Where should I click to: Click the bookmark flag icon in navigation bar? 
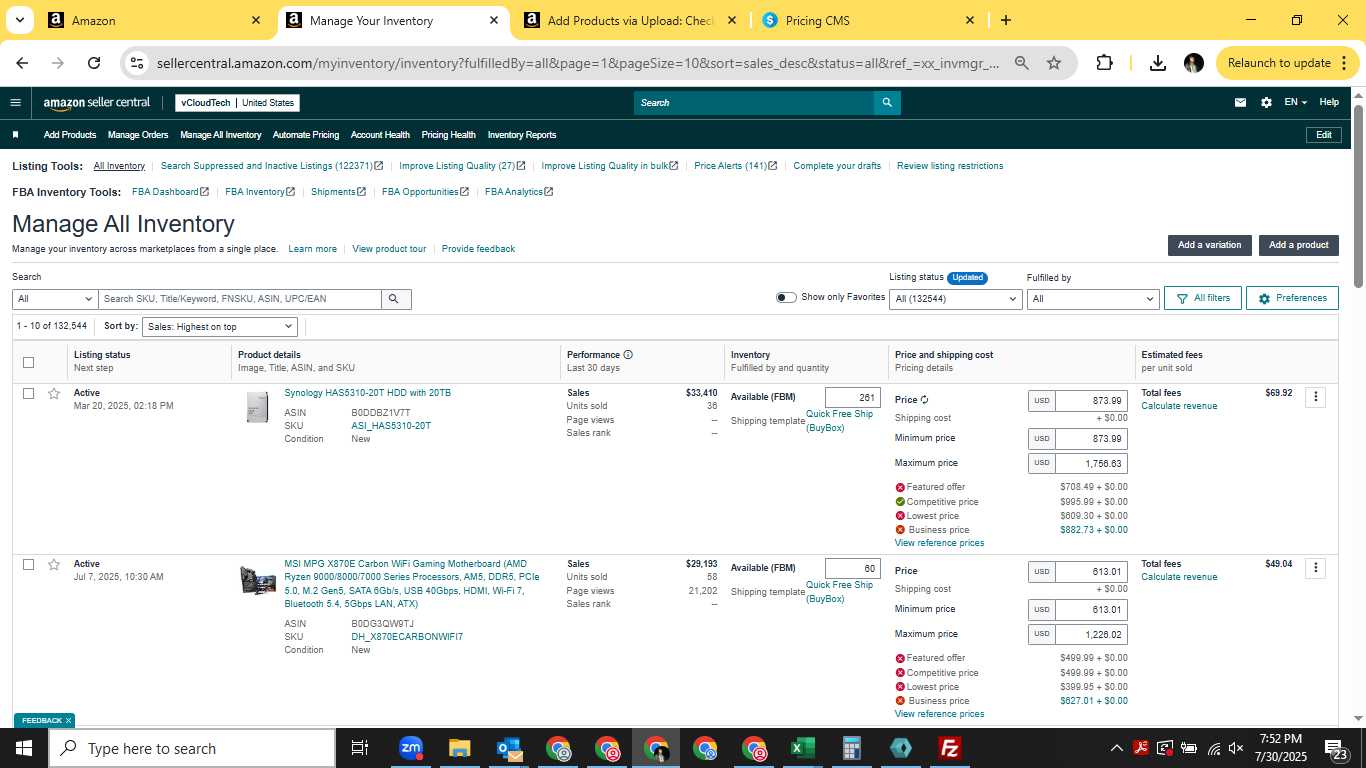point(15,135)
